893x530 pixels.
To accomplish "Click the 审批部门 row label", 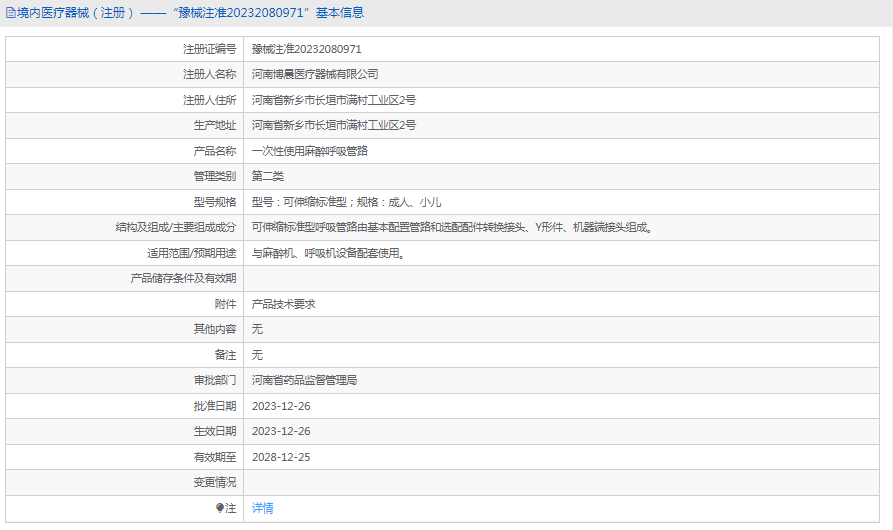I will click(215, 380).
